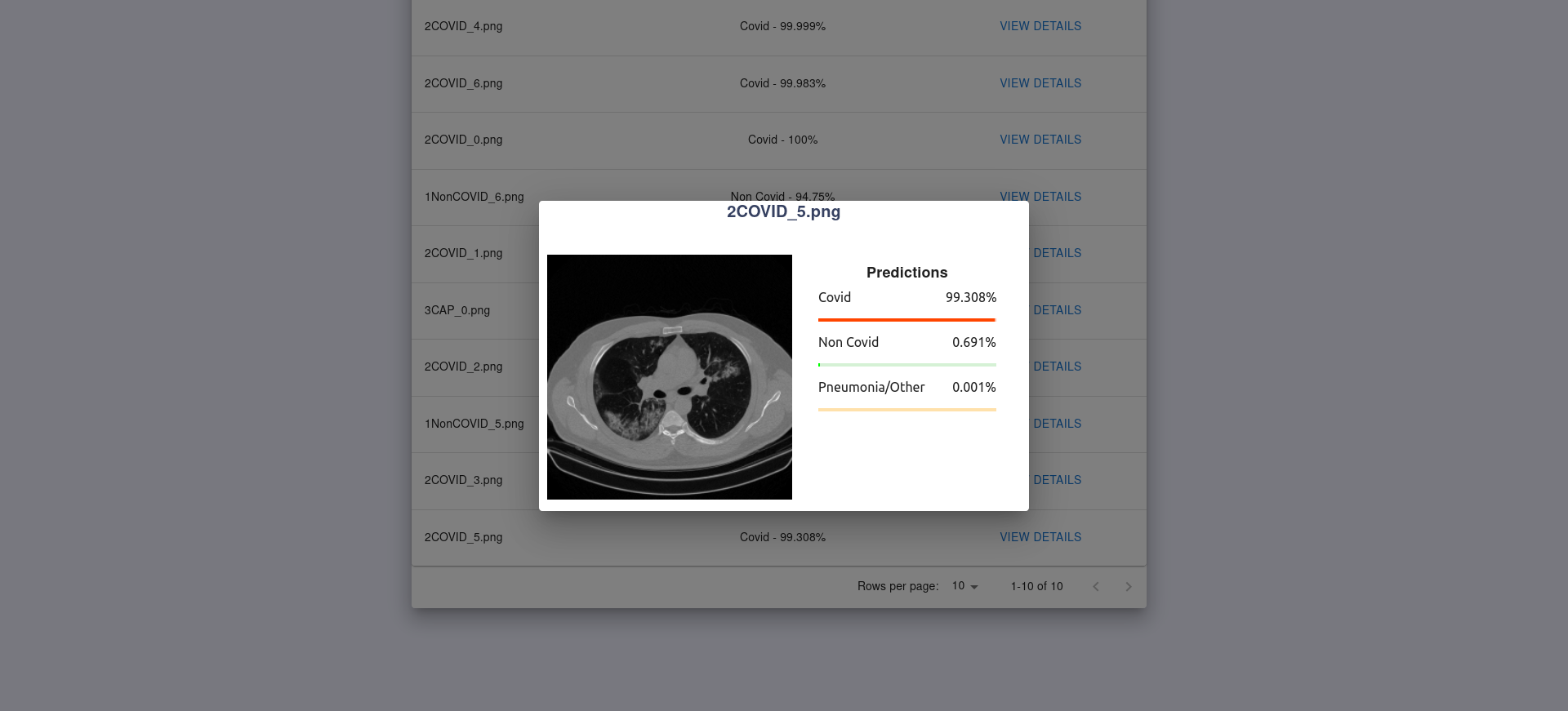This screenshot has width=1568, height=711.
Task: Select the Covid label in predictions
Action: pyautogui.click(x=835, y=298)
